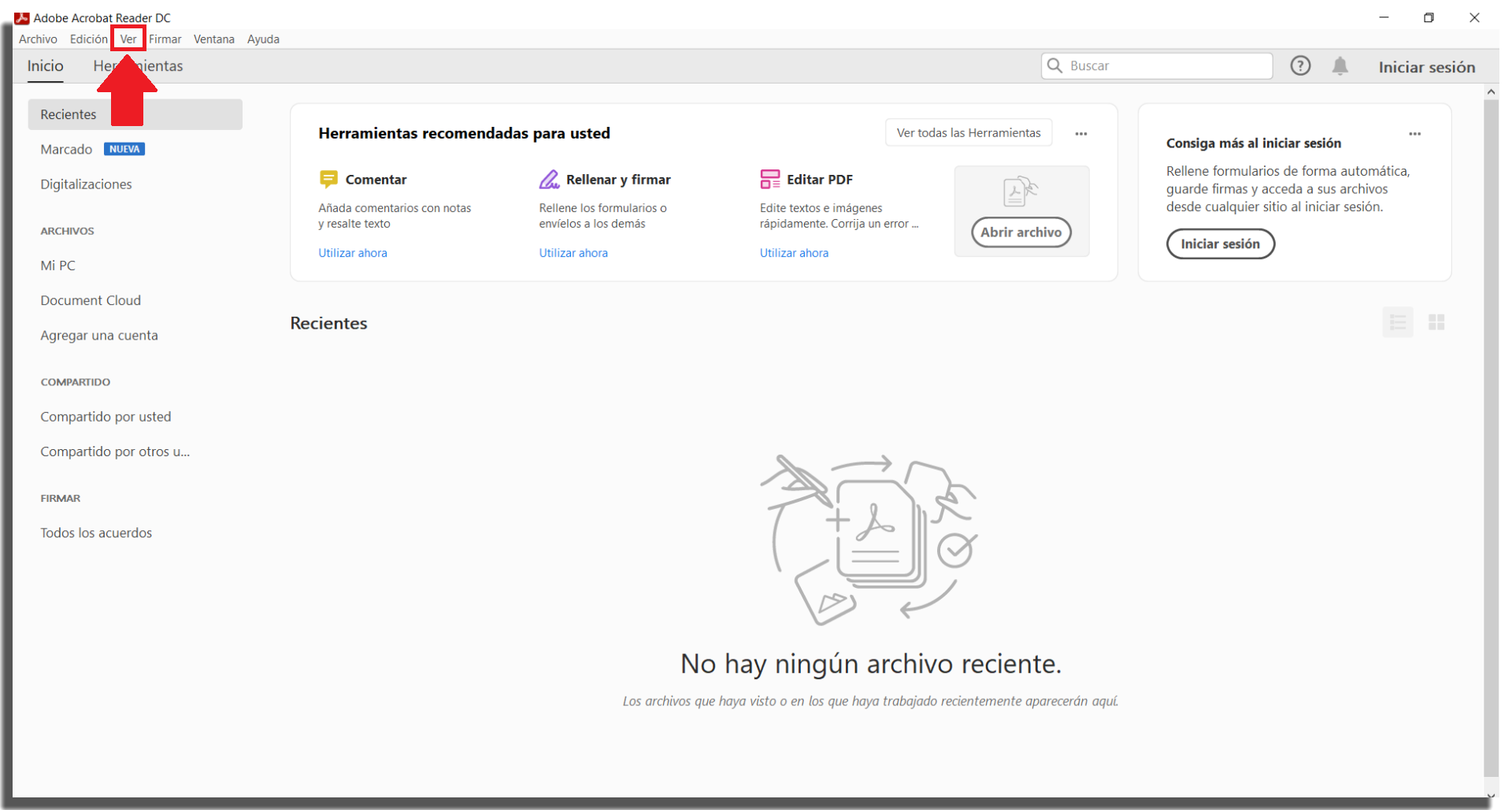This screenshot has width=1512, height=810.
Task: Select Marcado in the sidebar
Action: point(66,149)
